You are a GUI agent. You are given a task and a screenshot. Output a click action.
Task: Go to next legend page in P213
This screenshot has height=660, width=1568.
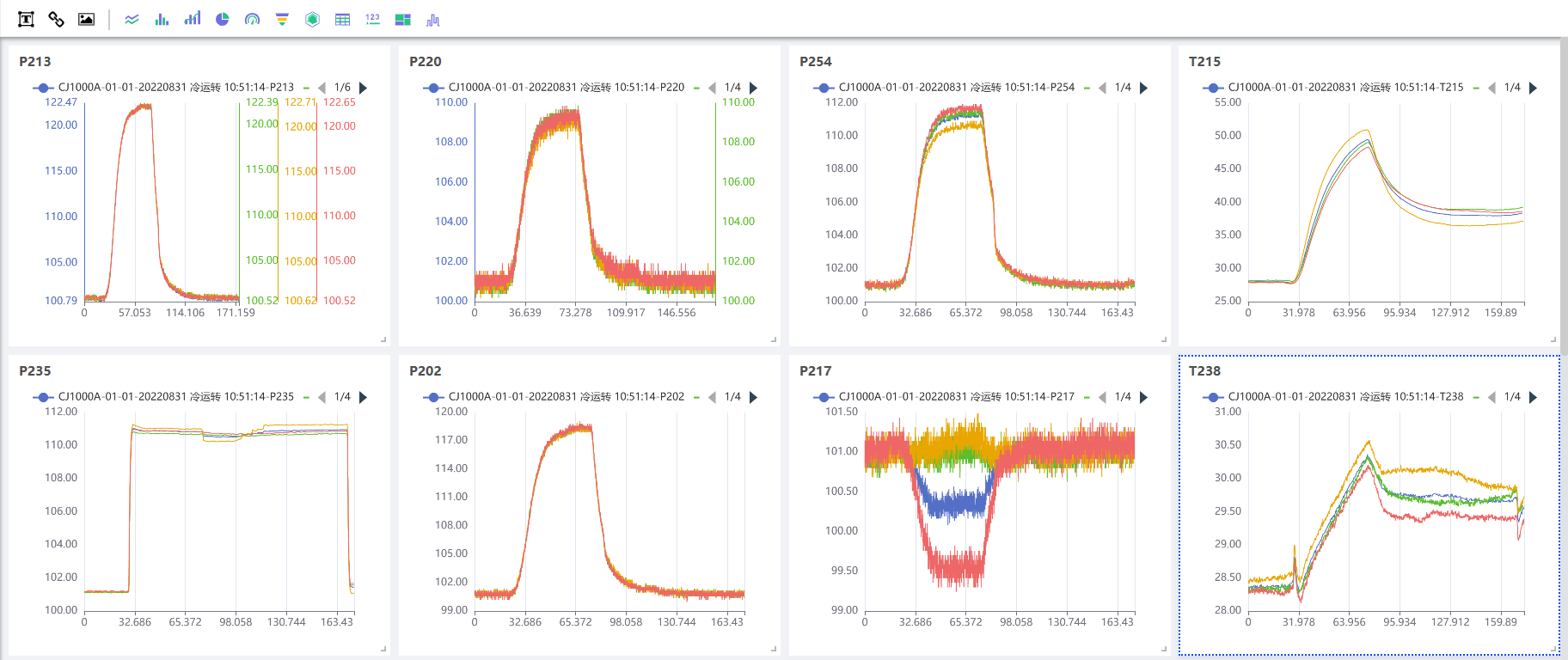coord(363,88)
